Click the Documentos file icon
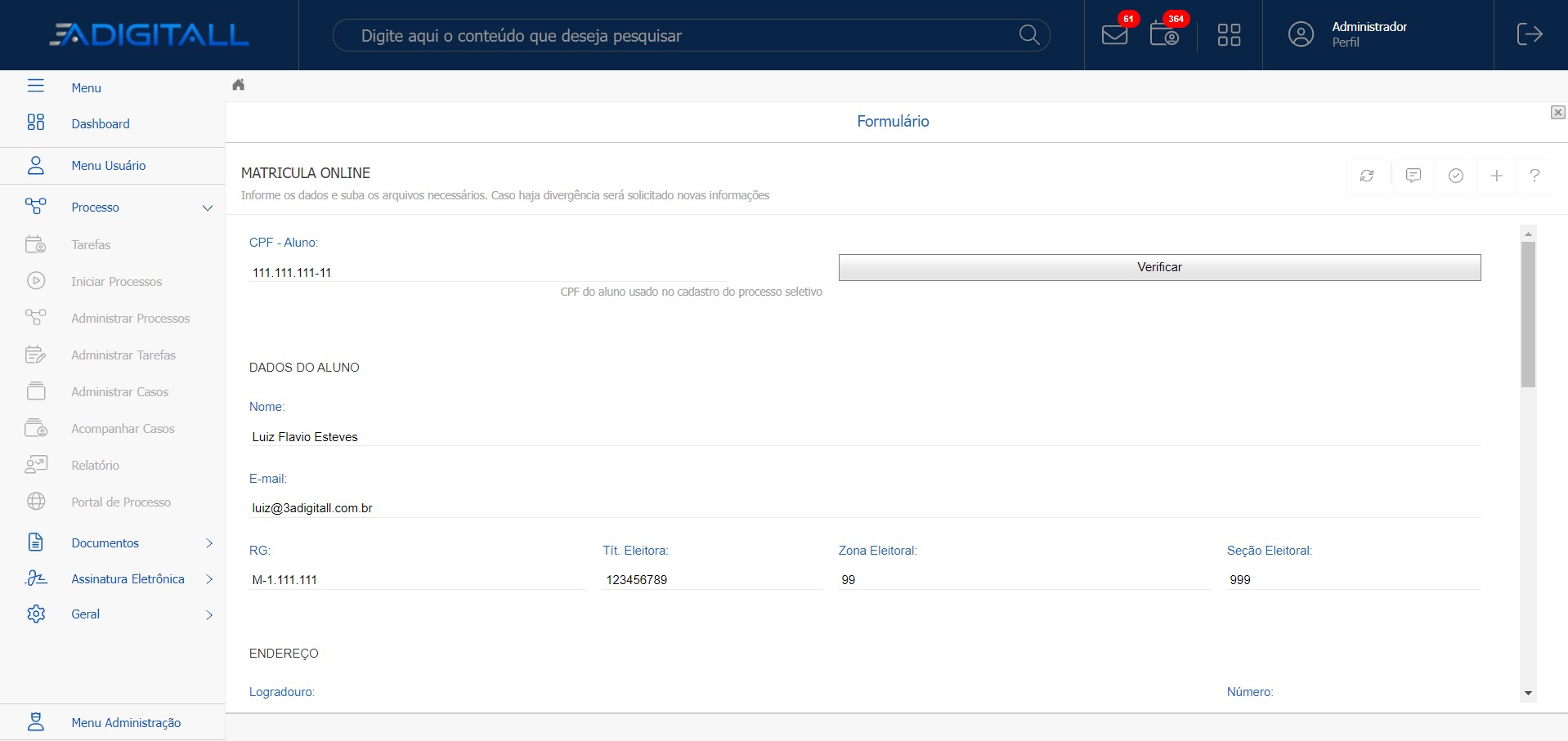Viewport: 1568px width, 741px height. pyautogui.click(x=36, y=542)
